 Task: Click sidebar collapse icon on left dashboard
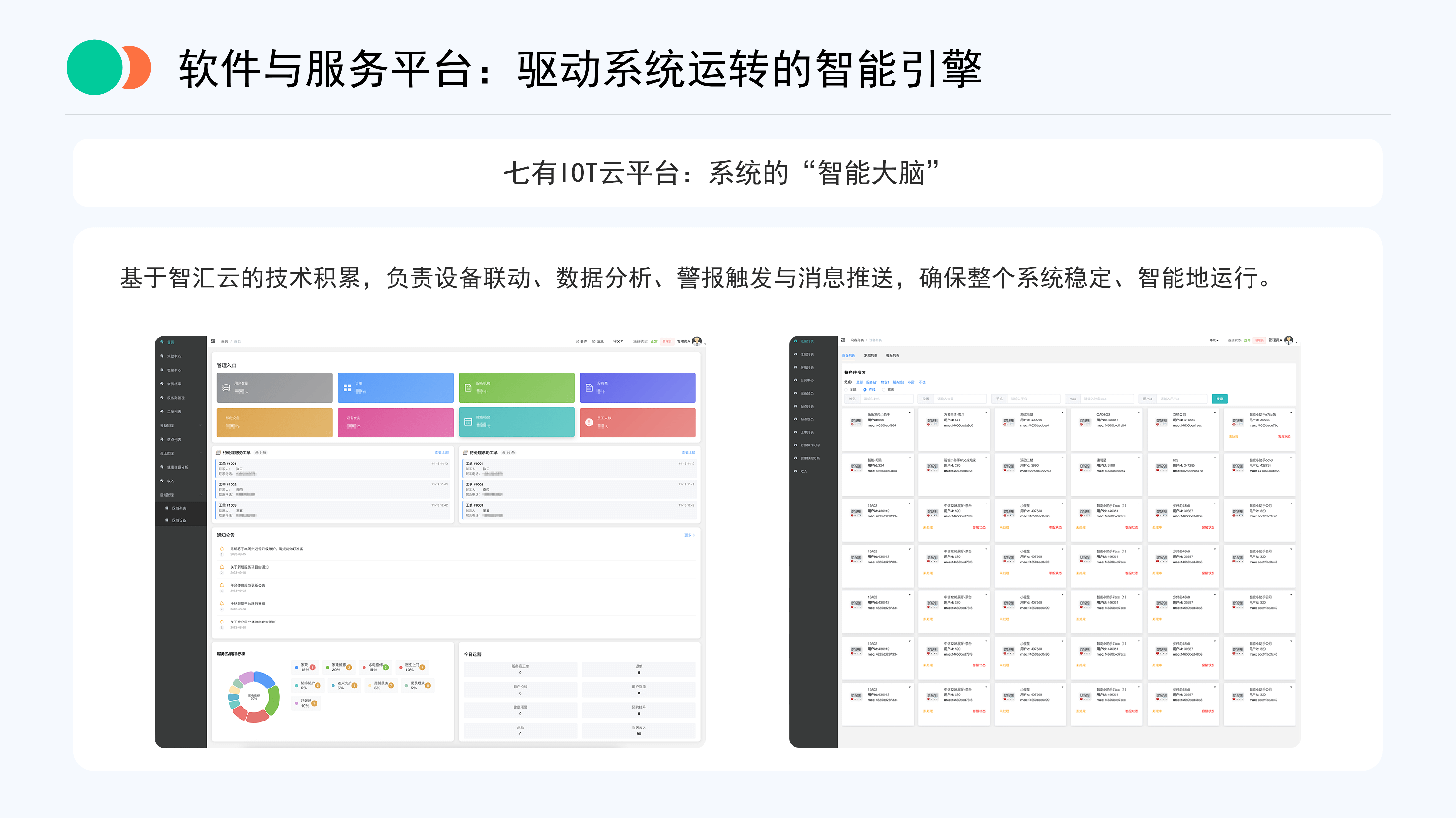coord(213,341)
